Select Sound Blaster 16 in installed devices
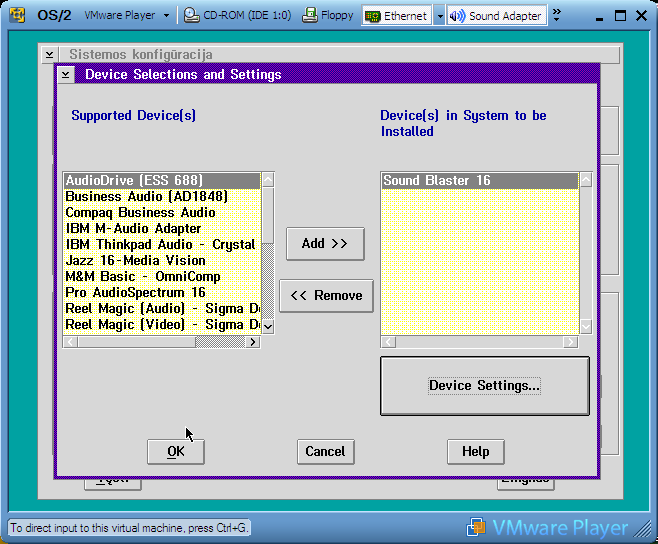 point(480,180)
